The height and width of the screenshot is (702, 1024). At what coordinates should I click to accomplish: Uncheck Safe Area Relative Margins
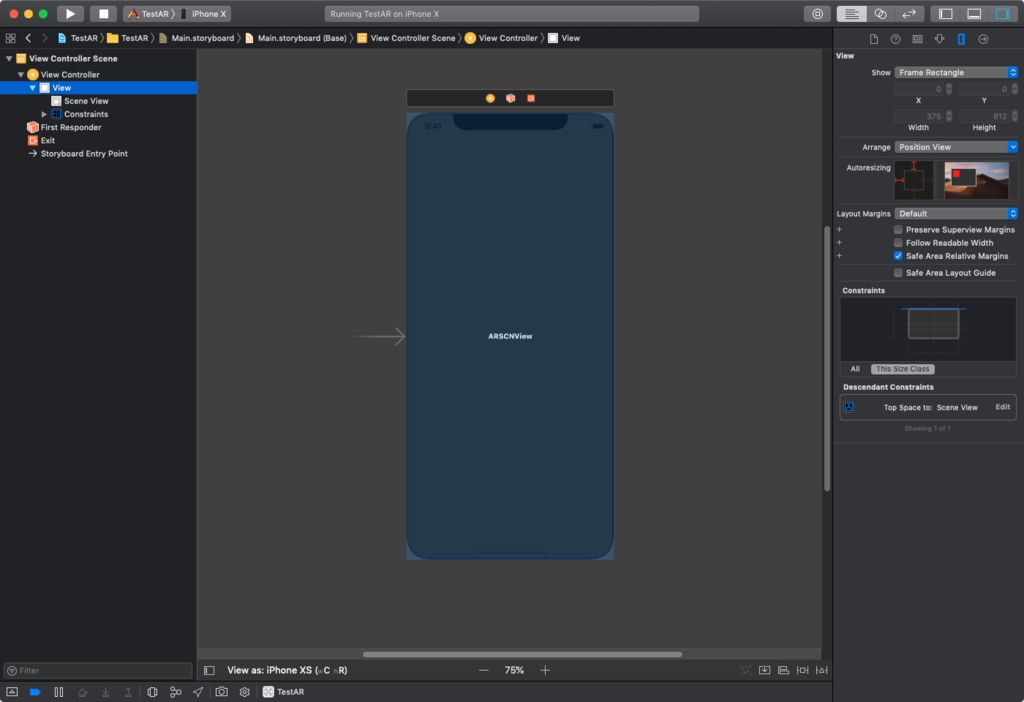(898, 256)
